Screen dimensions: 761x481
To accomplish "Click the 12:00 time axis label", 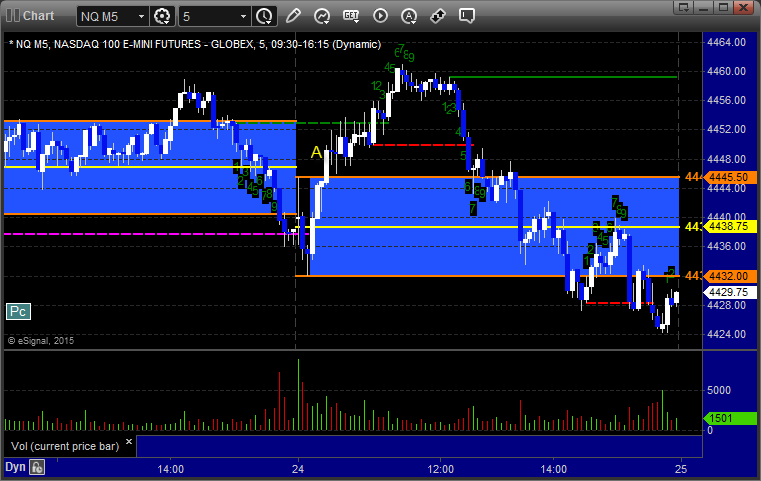I will pyautogui.click(x=441, y=469).
